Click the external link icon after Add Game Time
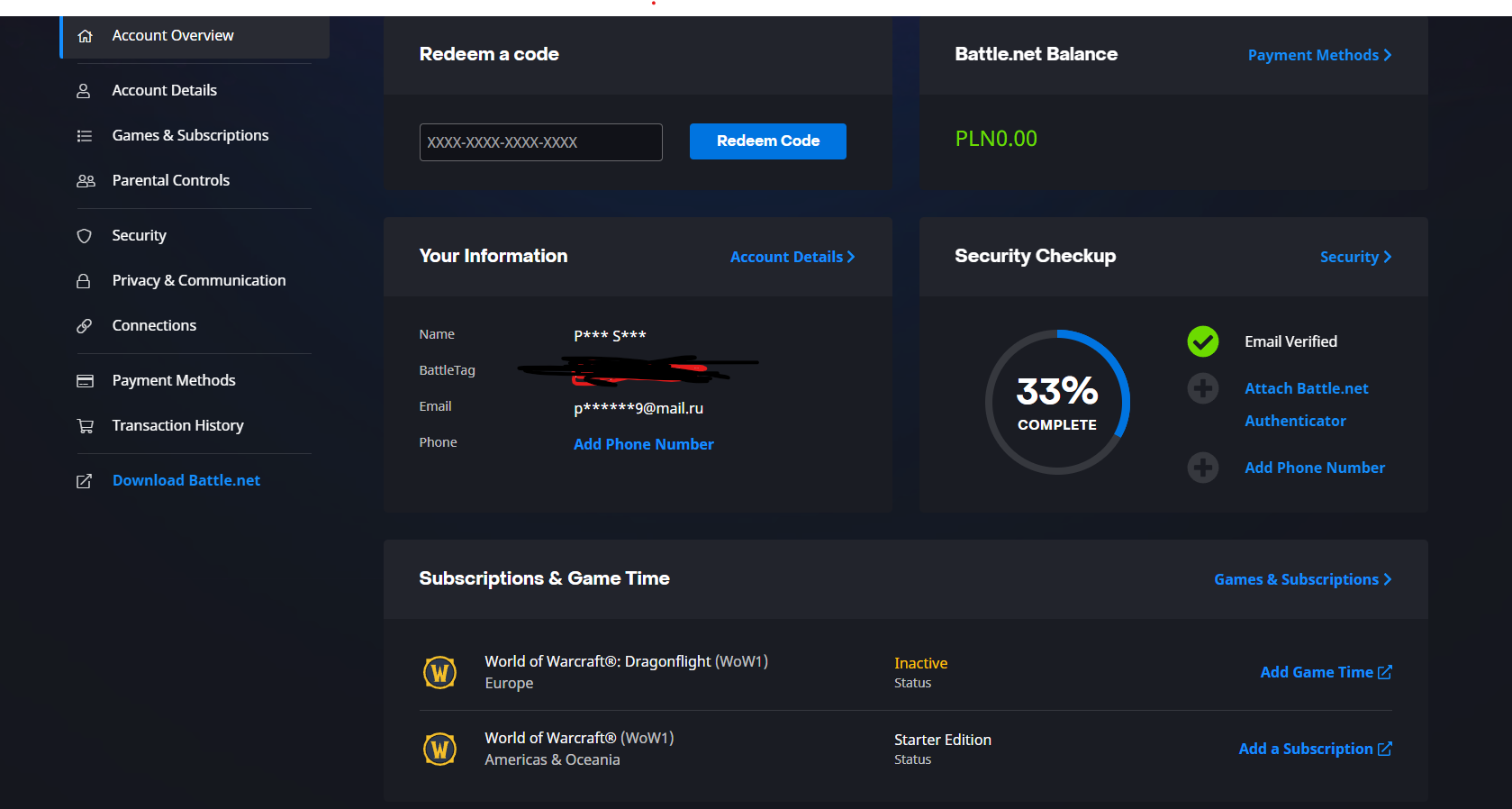This screenshot has height=809, width=1512. coord(1385,672)
